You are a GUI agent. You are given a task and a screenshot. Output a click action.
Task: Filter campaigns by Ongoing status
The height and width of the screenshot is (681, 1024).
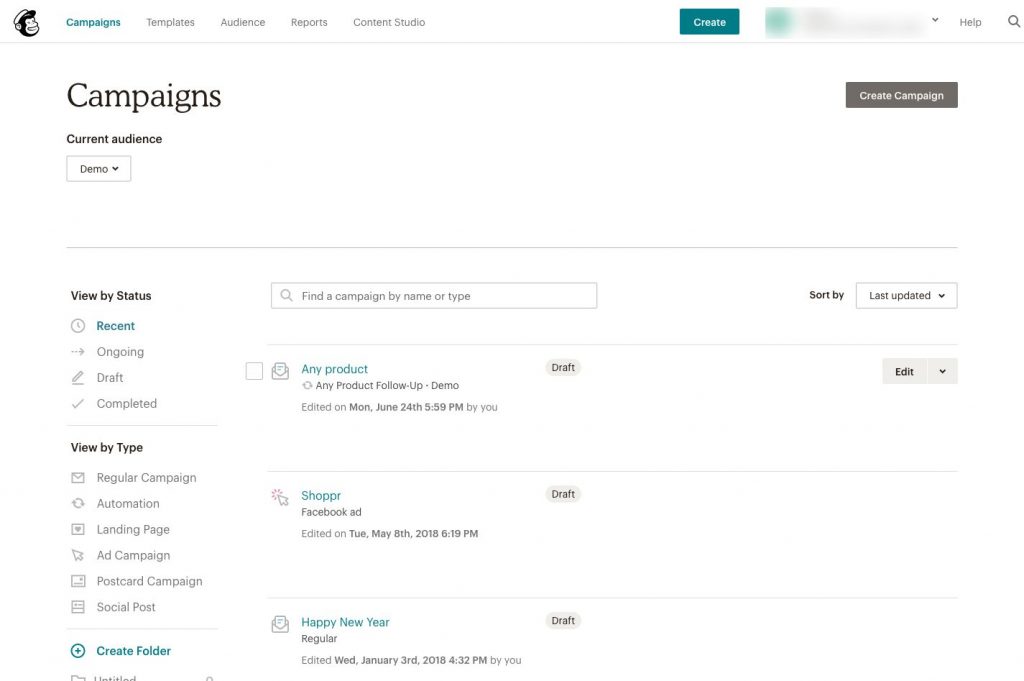click(120, 352)
